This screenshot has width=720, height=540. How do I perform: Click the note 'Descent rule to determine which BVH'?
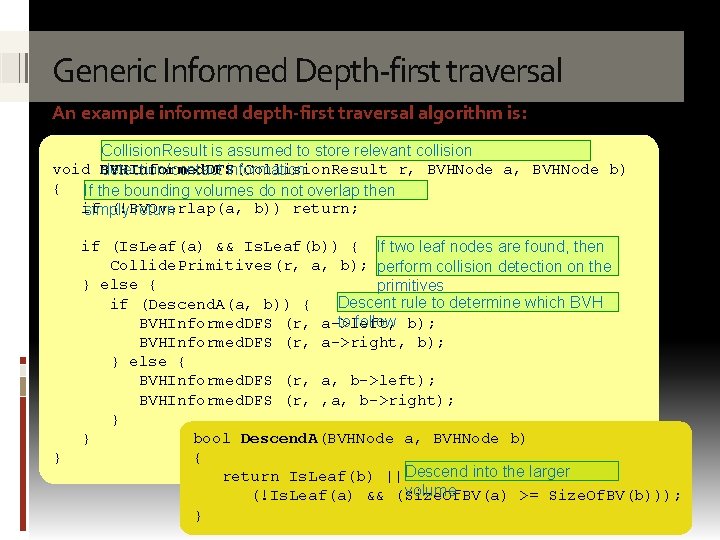click(x=478, y=302)
